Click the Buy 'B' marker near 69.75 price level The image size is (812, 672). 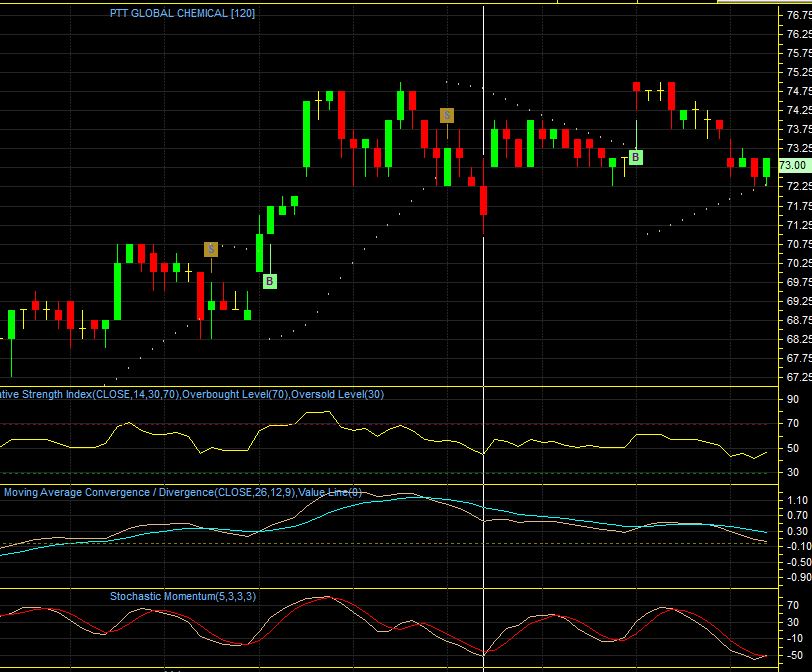269,282
